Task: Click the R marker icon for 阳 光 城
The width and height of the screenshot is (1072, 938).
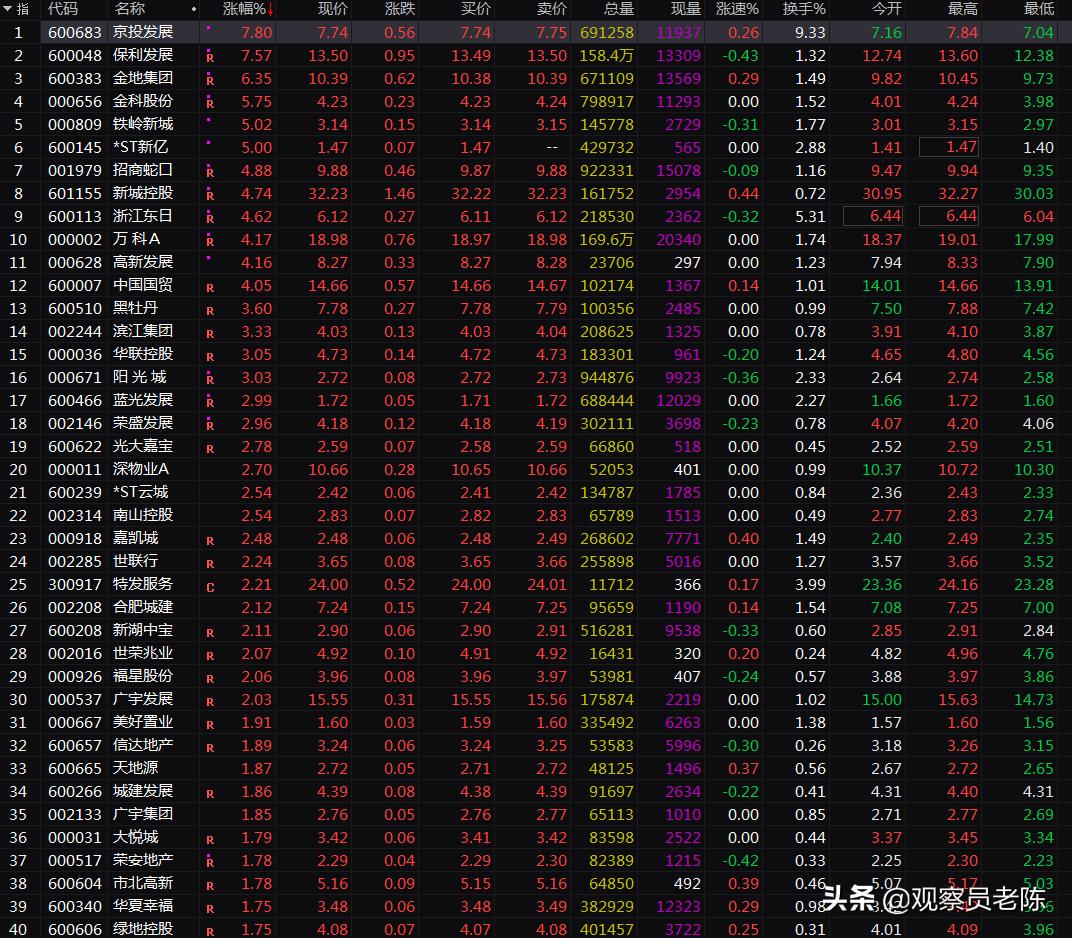Action: point(210,378)
